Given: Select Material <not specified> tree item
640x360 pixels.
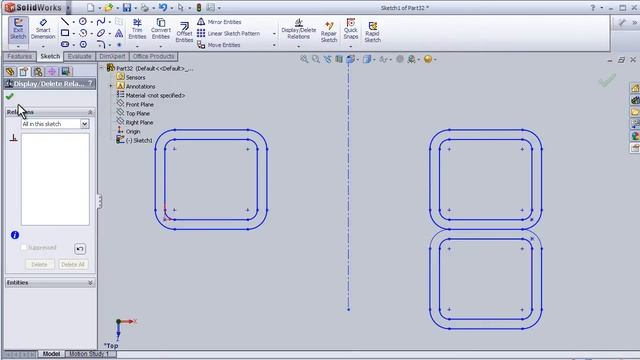Looking at the screenshot, I should tap(155, 95).
